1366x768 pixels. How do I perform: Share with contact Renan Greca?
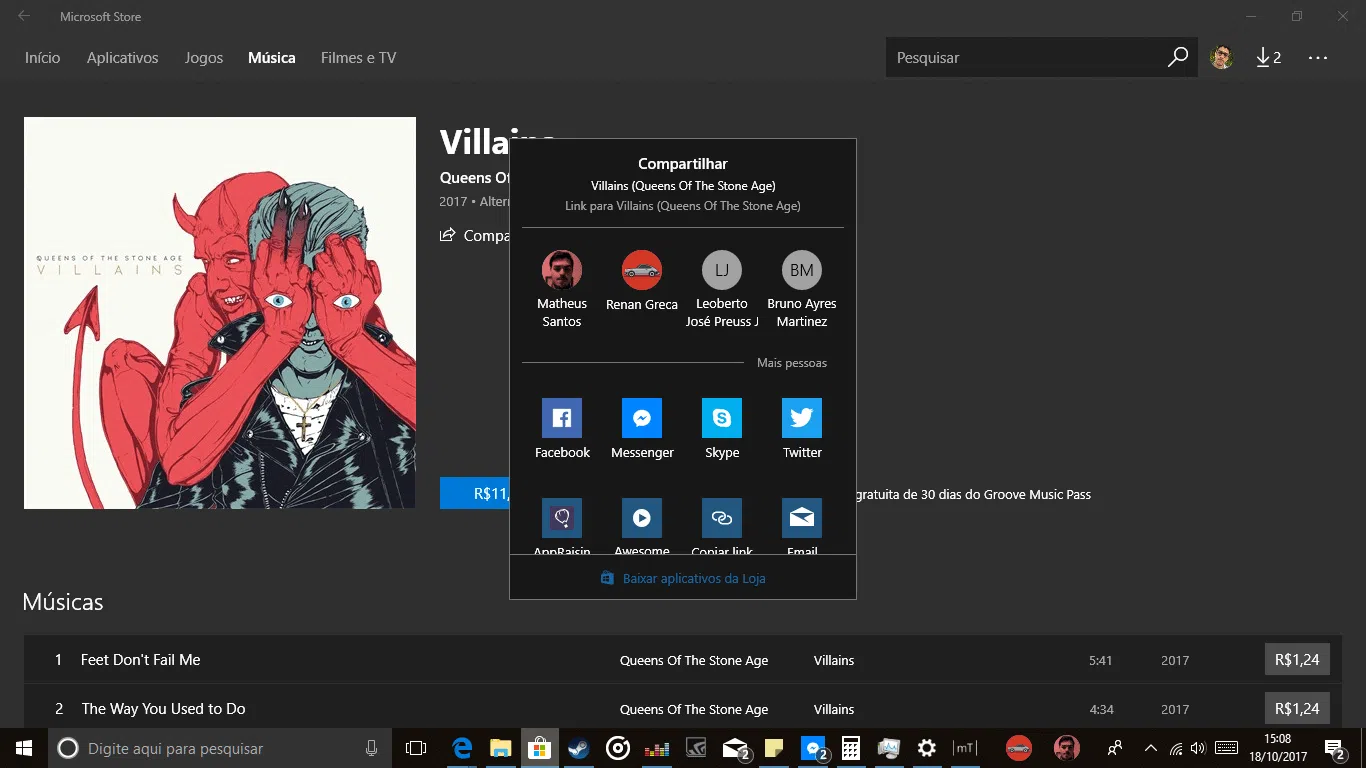[642, 282]
